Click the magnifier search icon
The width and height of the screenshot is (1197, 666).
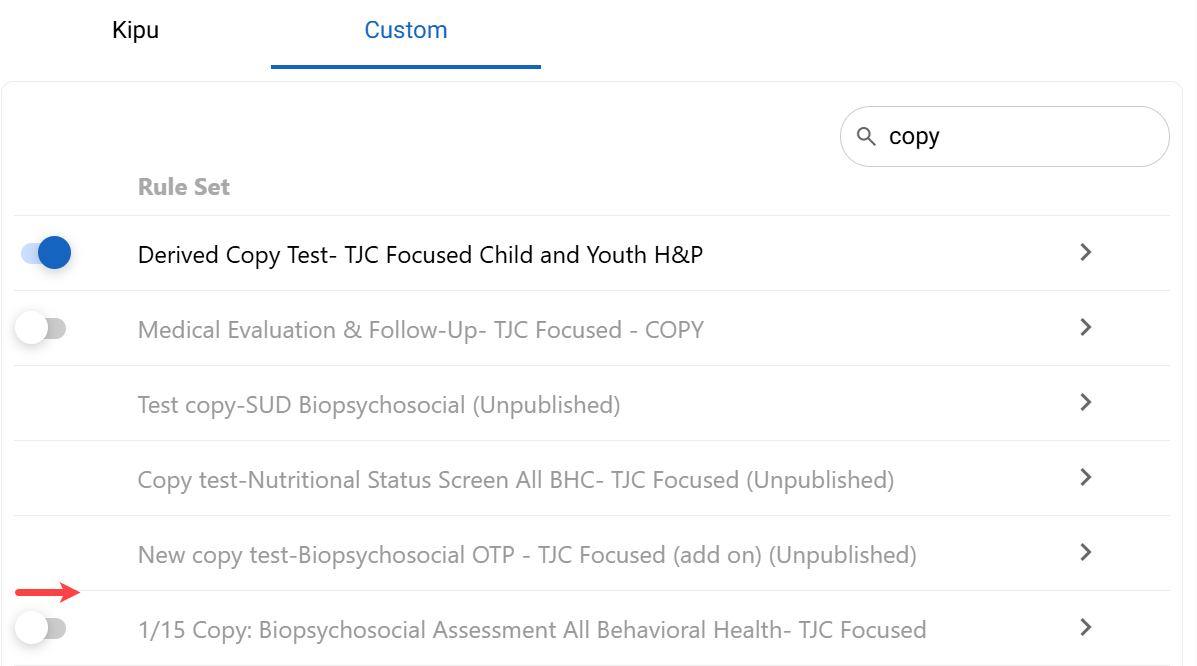tap(866, 136)
